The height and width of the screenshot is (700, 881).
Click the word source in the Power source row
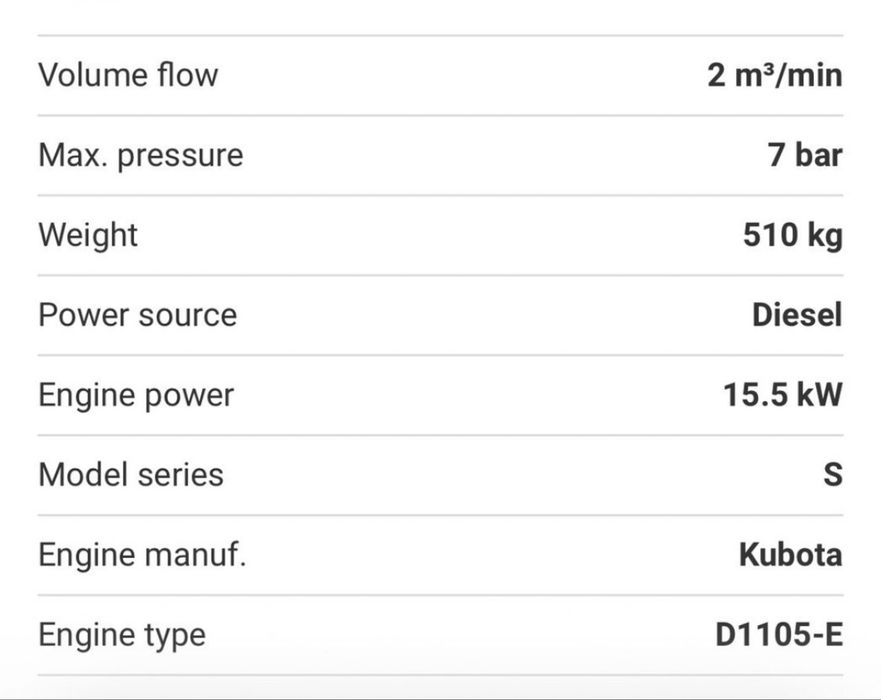pyautogui.click(x=188, y=316)
